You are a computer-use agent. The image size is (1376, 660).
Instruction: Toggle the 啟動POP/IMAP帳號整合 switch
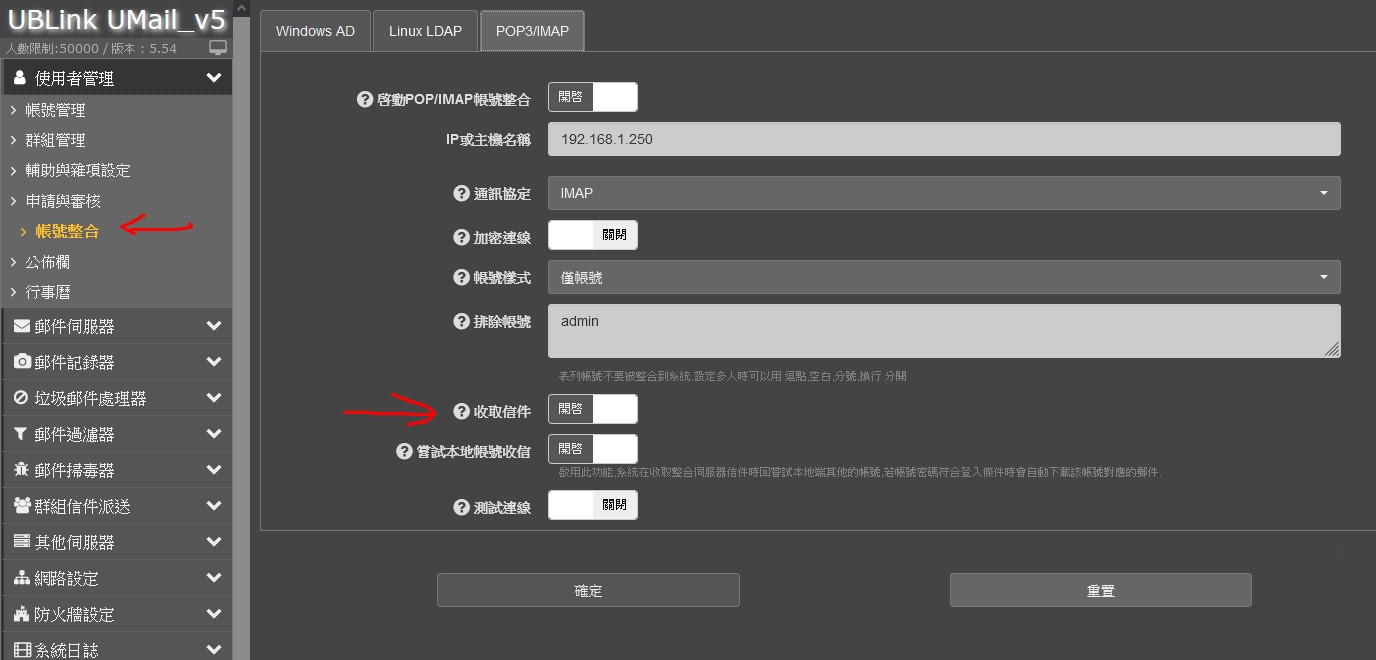pos(592,97)
